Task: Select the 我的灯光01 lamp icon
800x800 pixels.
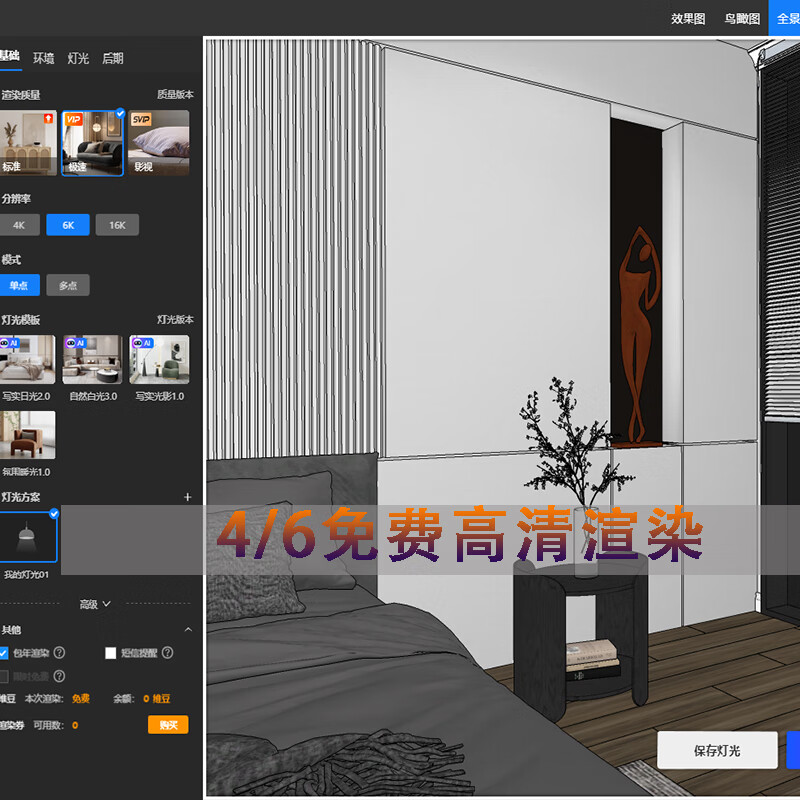Action: pos(29,538)
